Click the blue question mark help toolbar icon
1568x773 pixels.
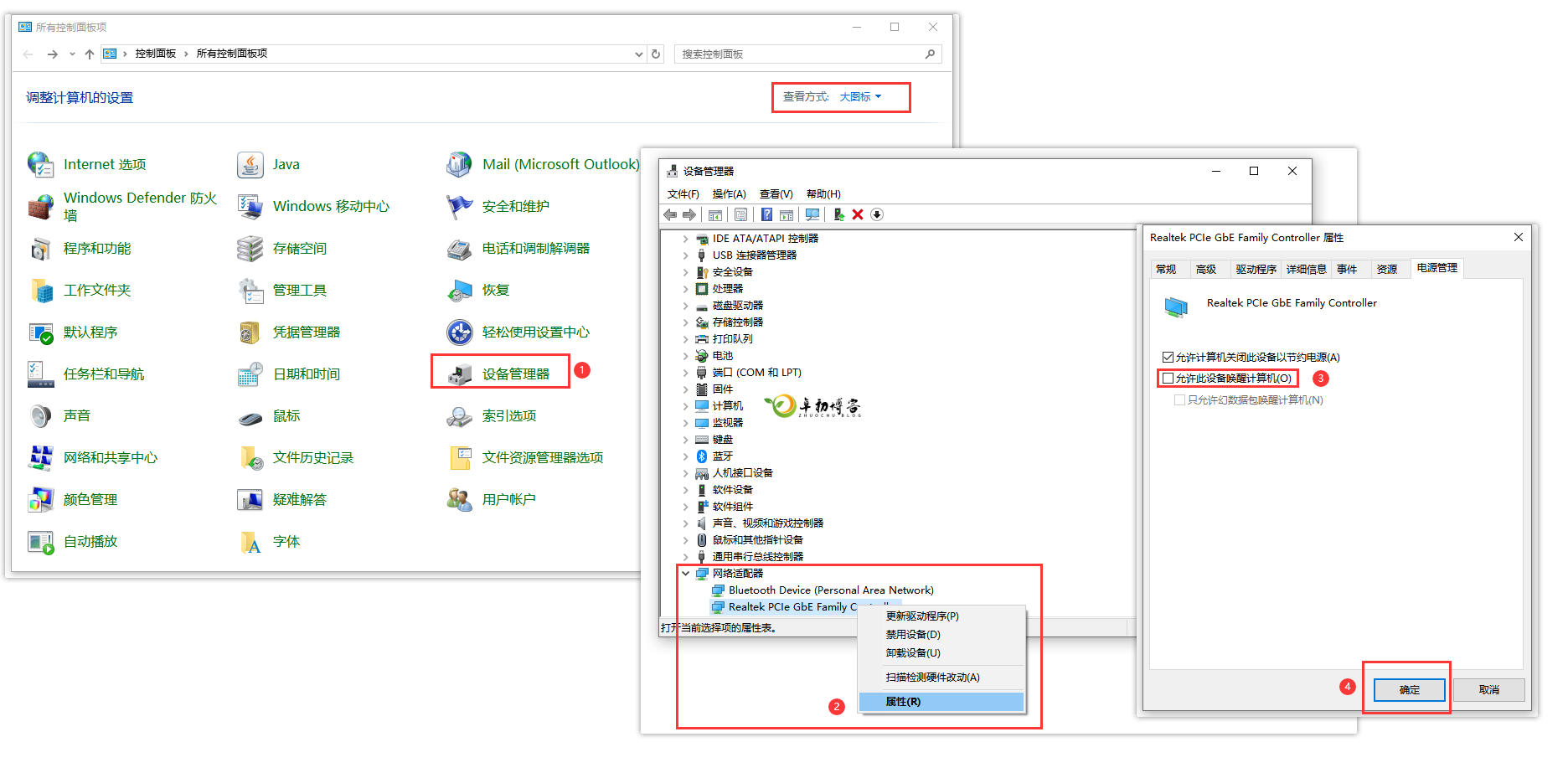point(766,215)
